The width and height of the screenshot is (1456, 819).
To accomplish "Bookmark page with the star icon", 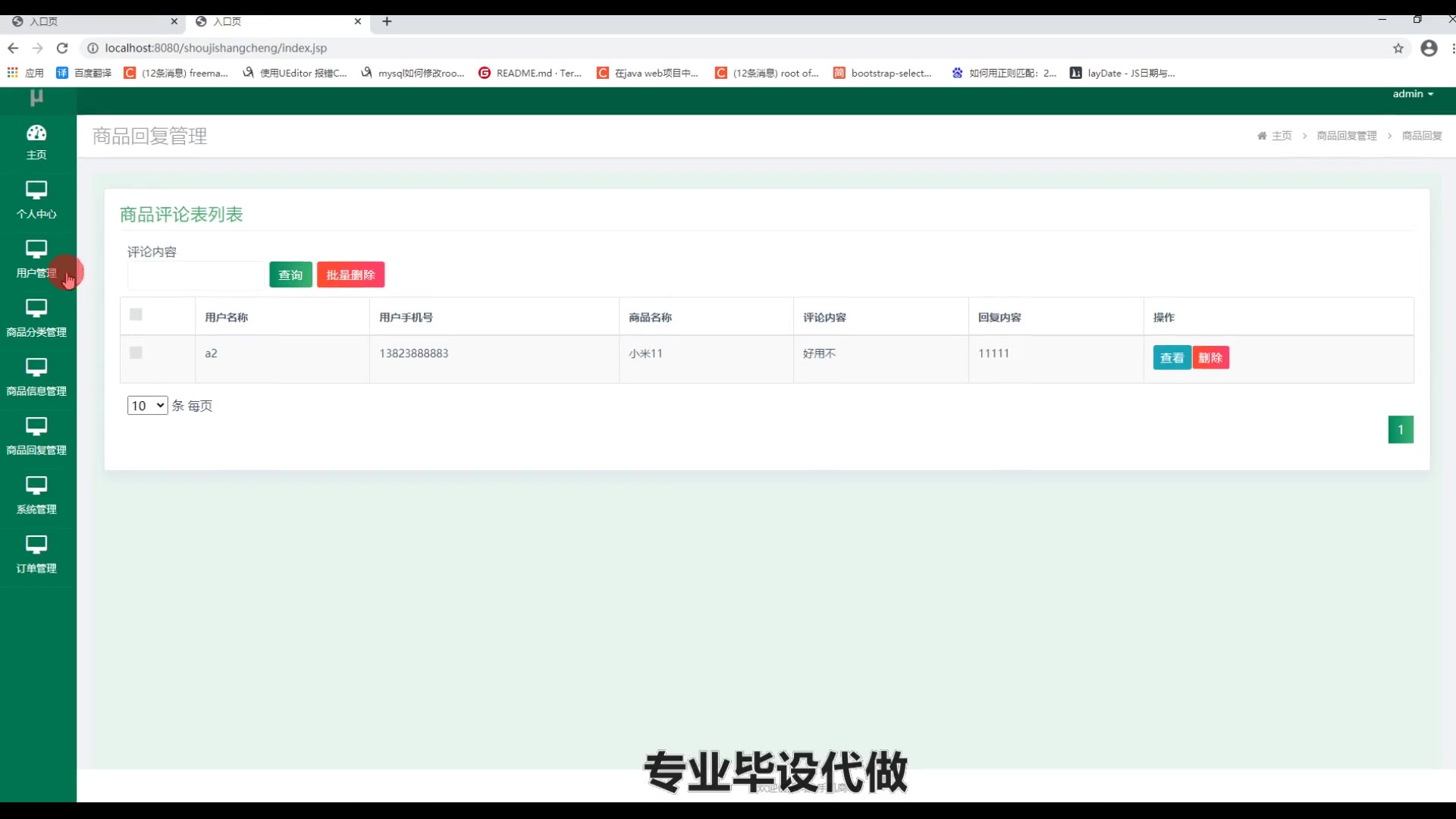I will pyautogui.click(x=1398, y=48).
